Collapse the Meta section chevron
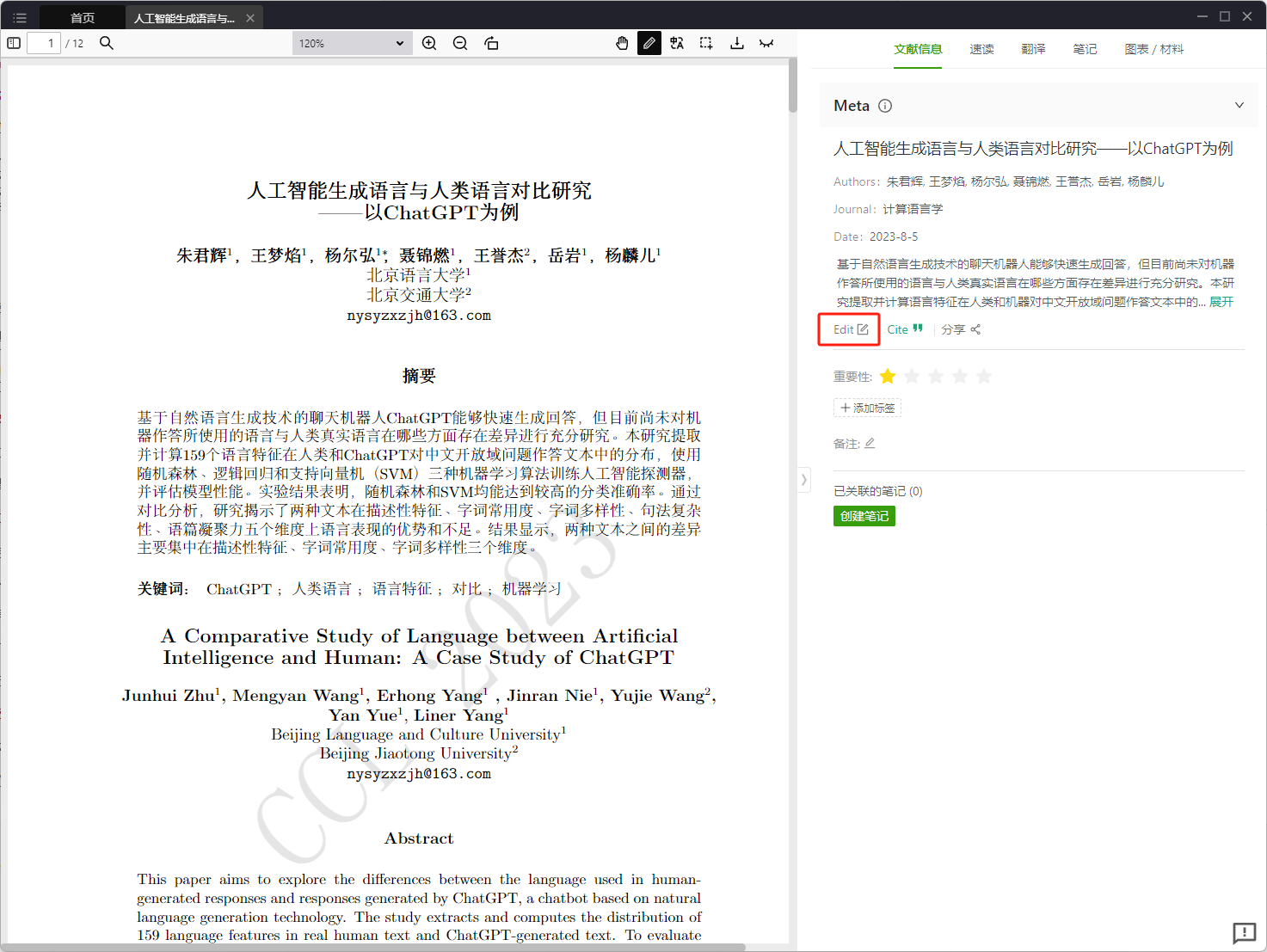The image size is (1267, 952). (1239, 105)
